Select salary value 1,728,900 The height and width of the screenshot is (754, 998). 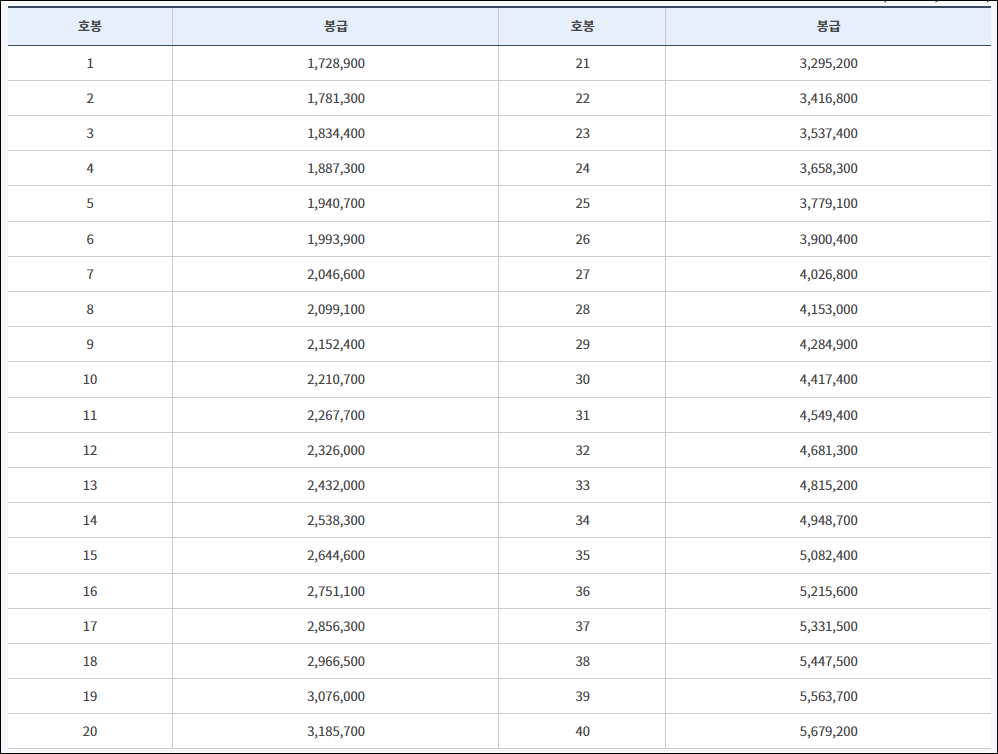335,64
